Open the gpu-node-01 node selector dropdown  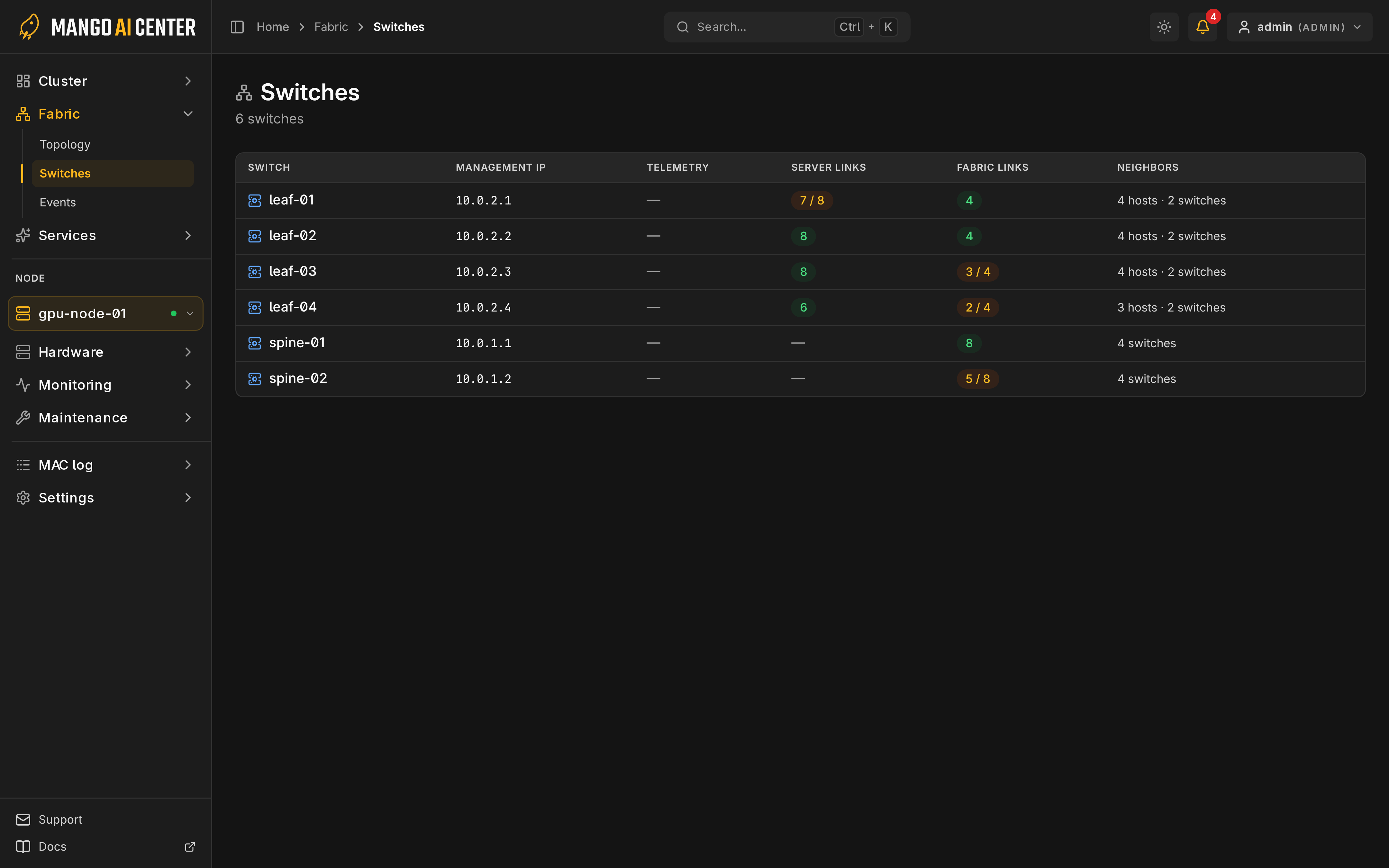[105, 313]
